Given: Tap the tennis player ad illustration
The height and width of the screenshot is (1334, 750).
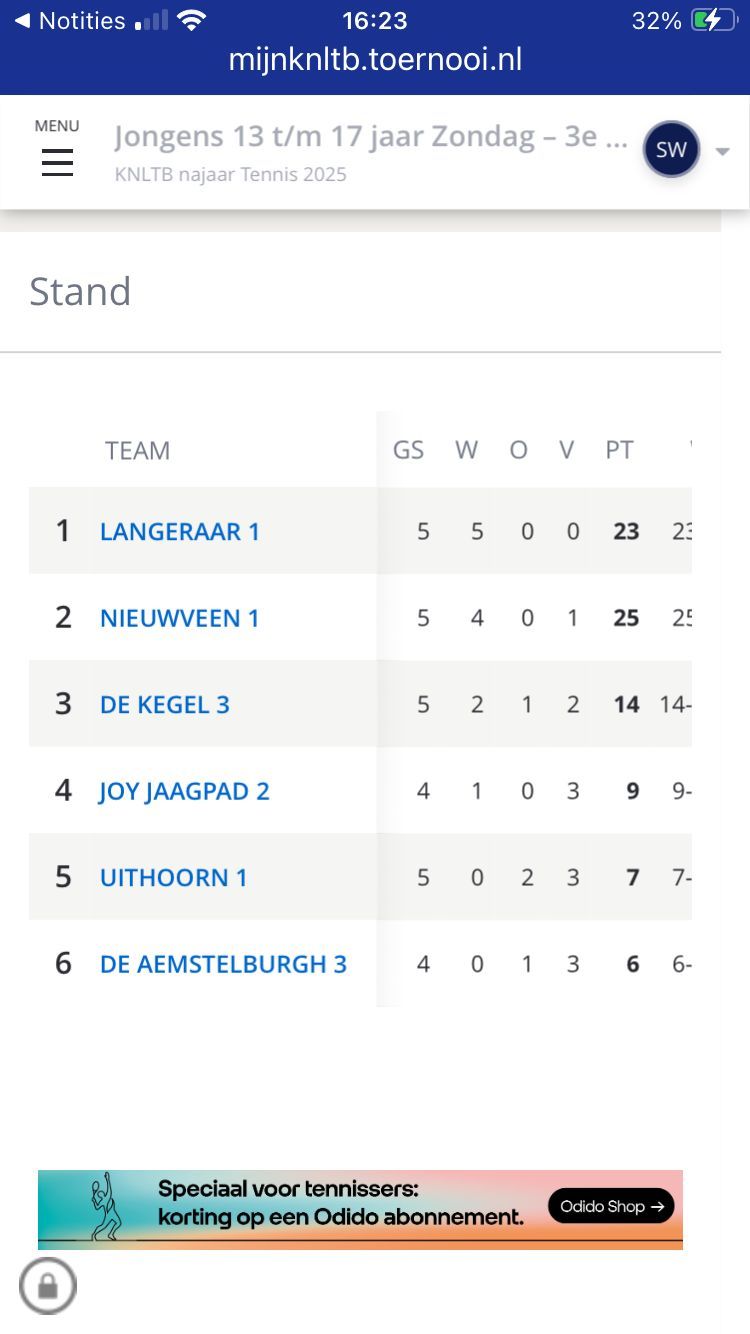Looking at the screenshot, I should [x=105, y=1207].
